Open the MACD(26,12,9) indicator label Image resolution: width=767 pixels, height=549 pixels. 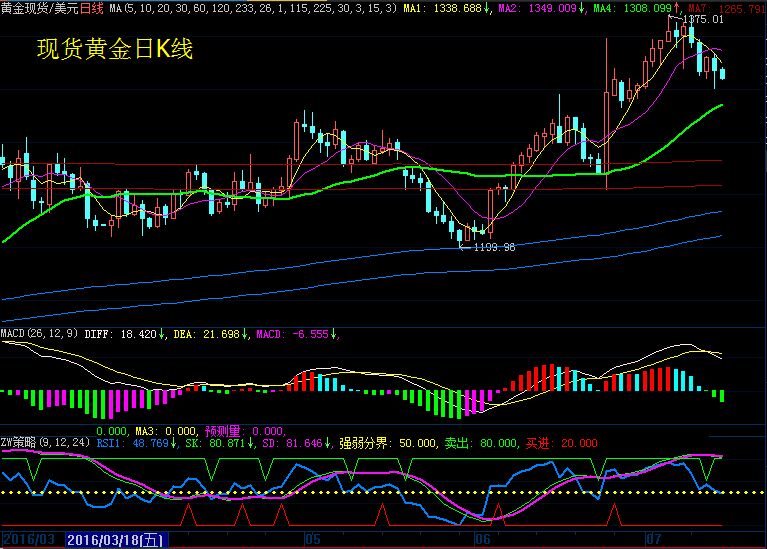[x=38, y=334]
